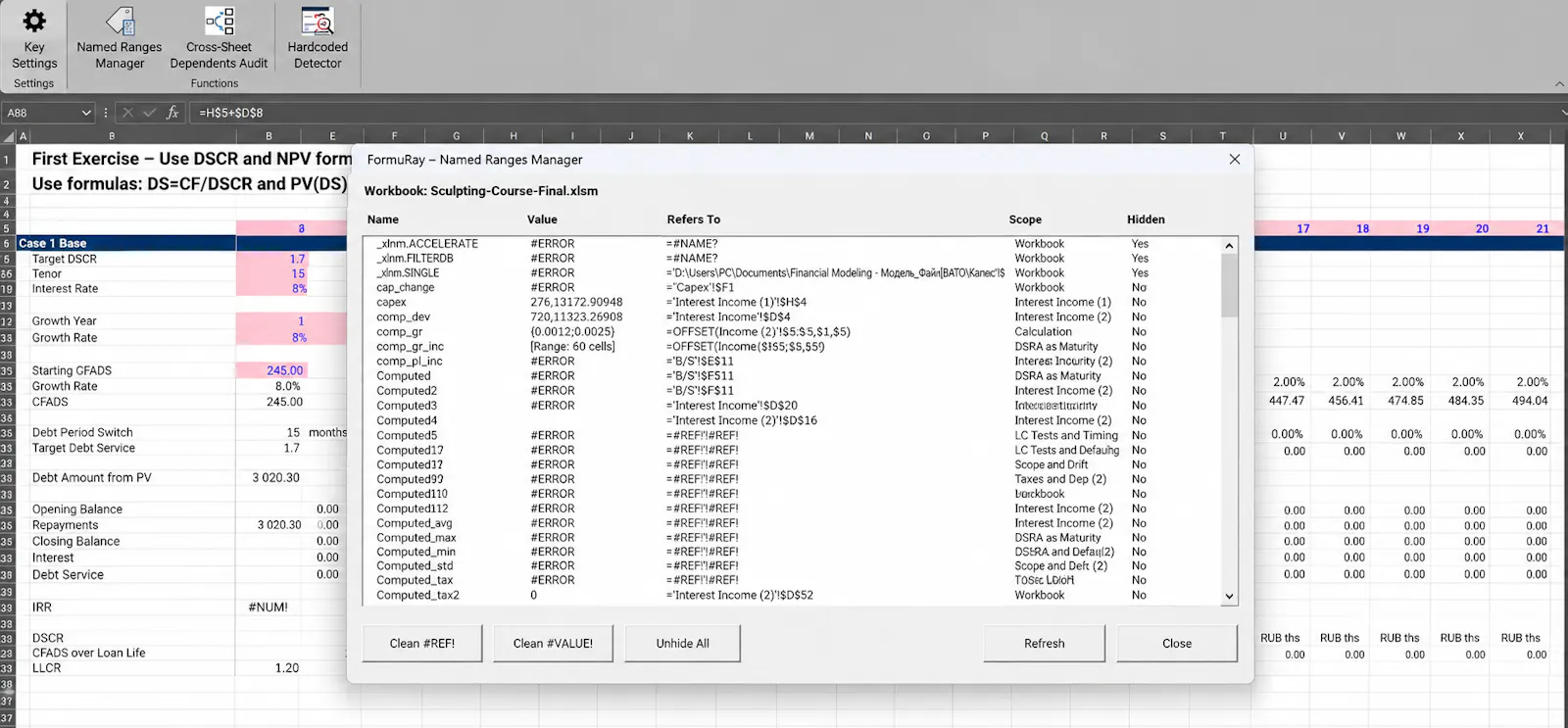Click the confirm formula checkmark icon
The image size is (1568, 728).
149,113
